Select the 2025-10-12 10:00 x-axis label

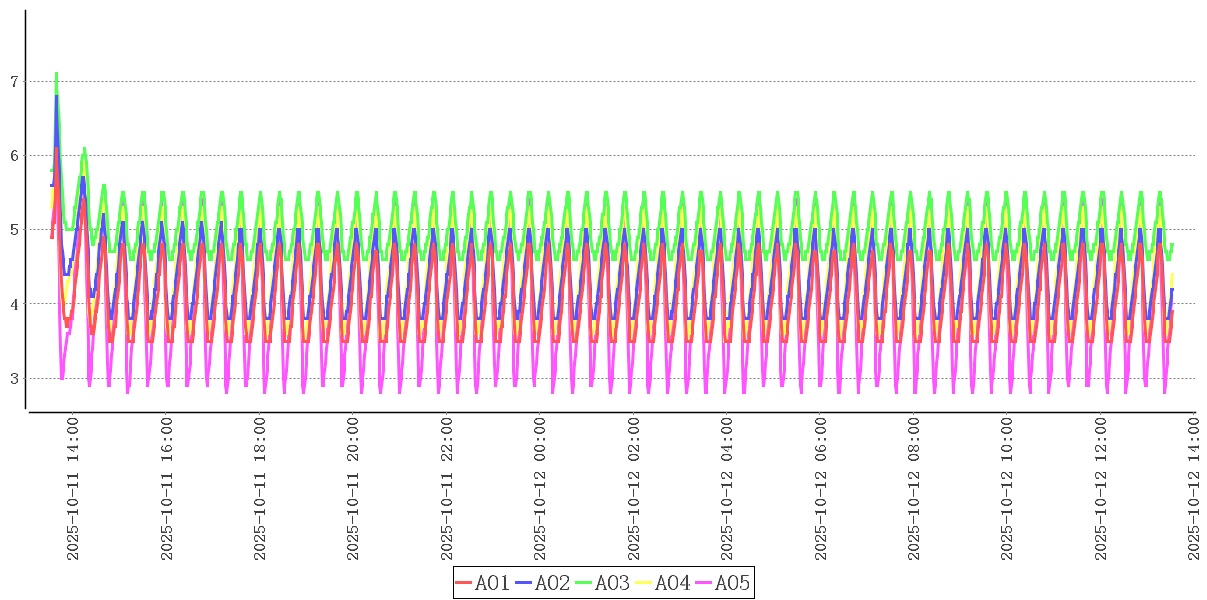(1008, 489)
